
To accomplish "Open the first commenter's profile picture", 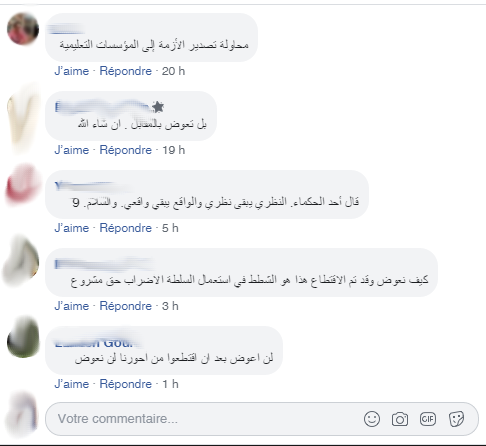I will point(23,29).
